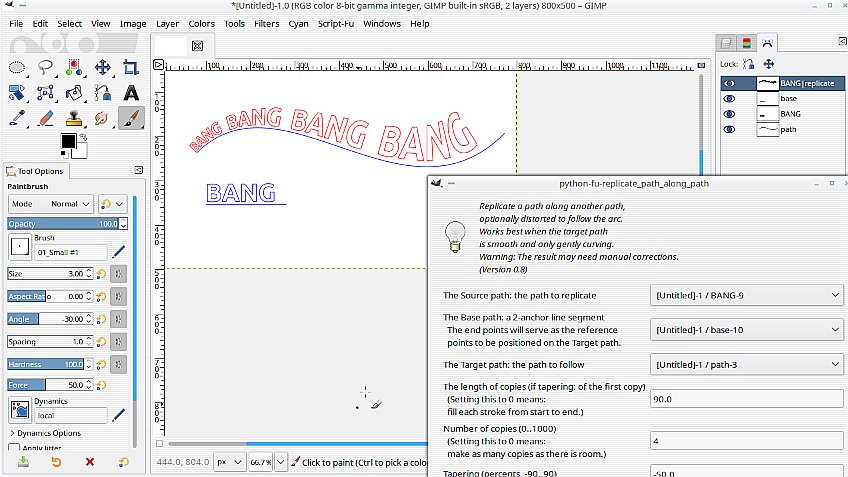The height and width of the screenshot is (477, 848).
Task: Click the black foreground color swatch
Action: tap(68, 141)
